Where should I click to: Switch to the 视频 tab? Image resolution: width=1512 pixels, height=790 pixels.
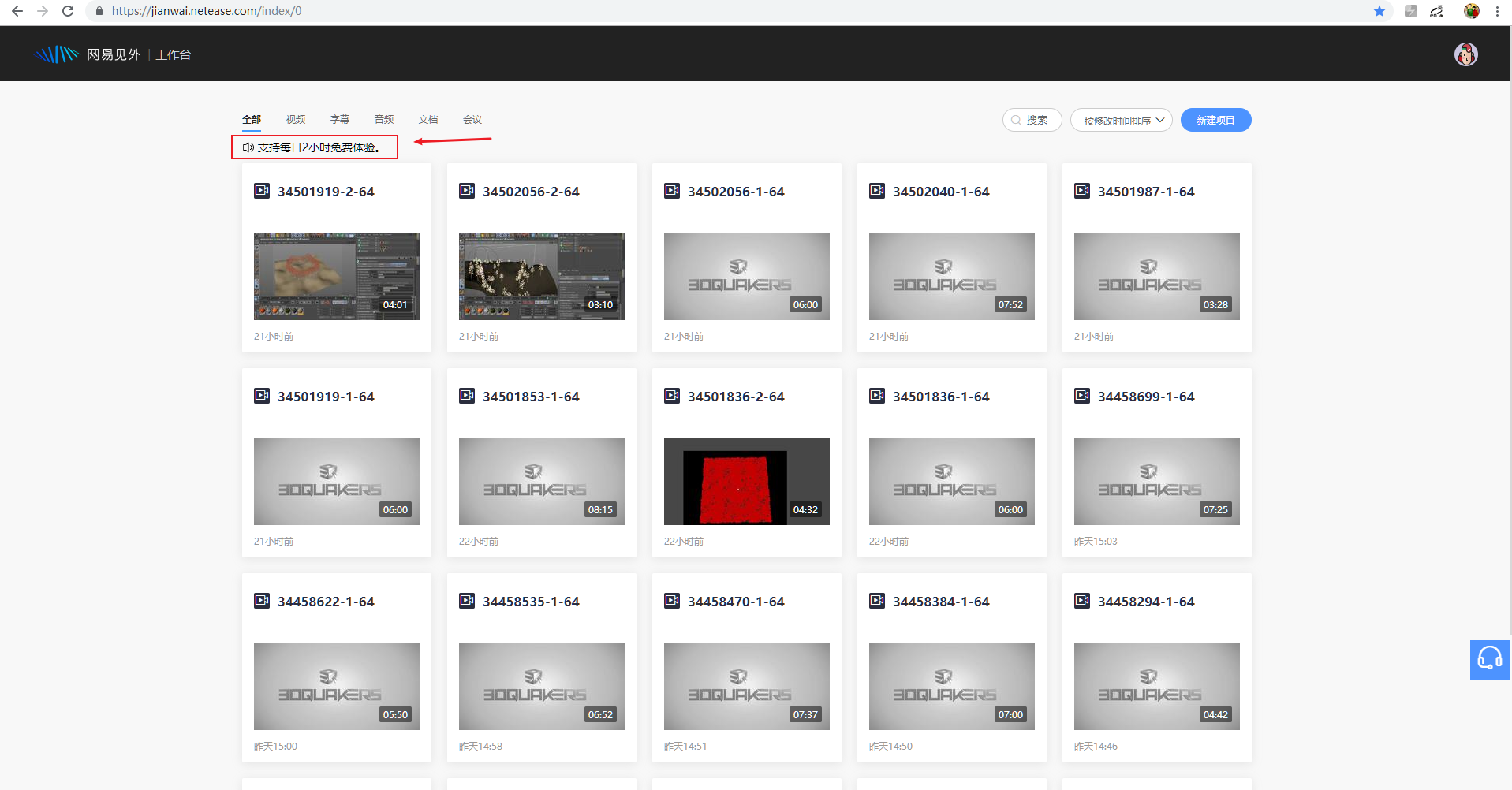point(296,120)
